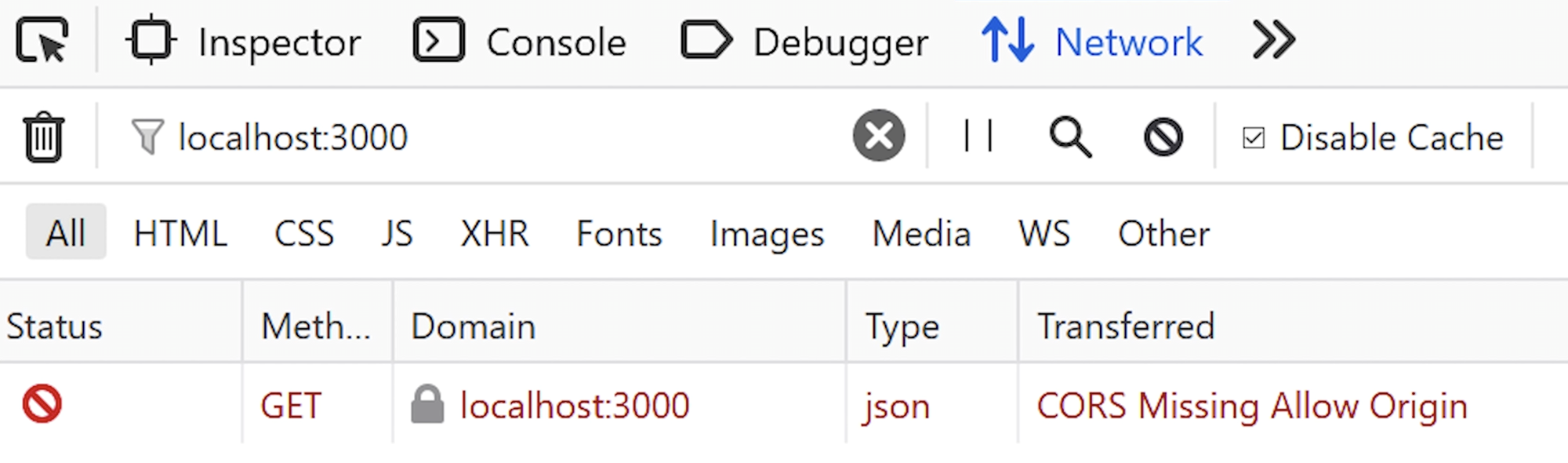Filter requests by XHR
The width and height of the screenshot is (1568, 463).
pos(495,233)
